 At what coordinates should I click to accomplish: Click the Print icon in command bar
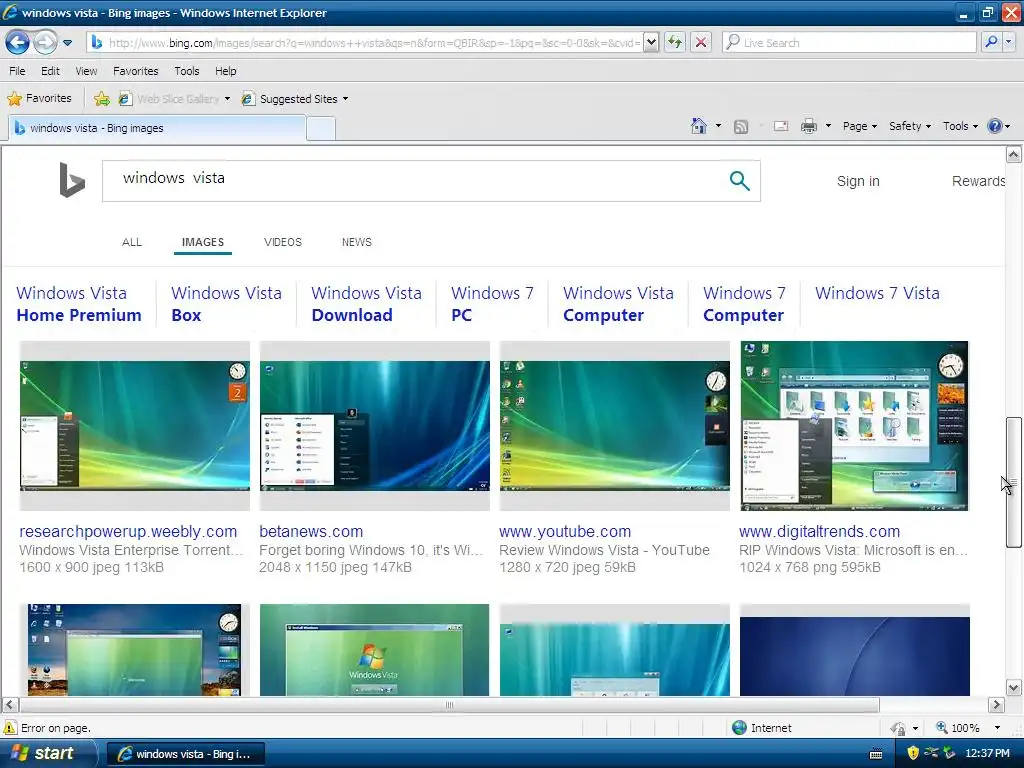coord(809,126)
